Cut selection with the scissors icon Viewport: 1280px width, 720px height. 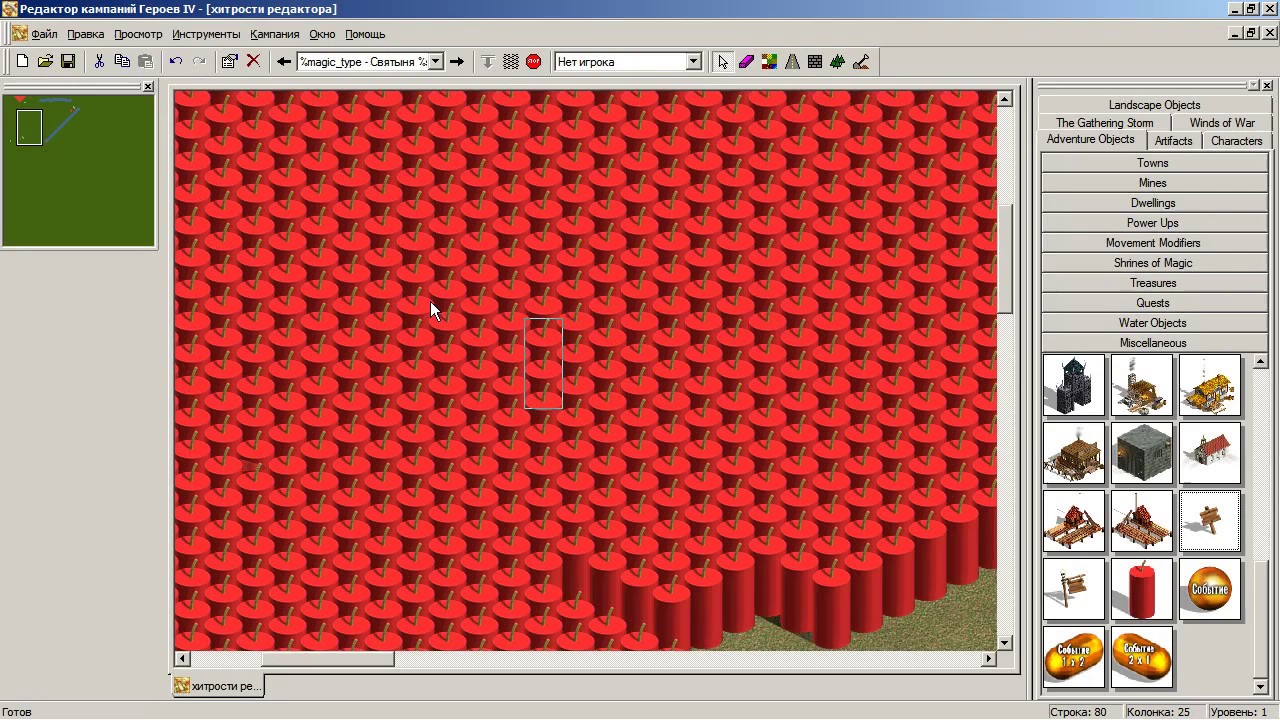click(x=99, y=62)
